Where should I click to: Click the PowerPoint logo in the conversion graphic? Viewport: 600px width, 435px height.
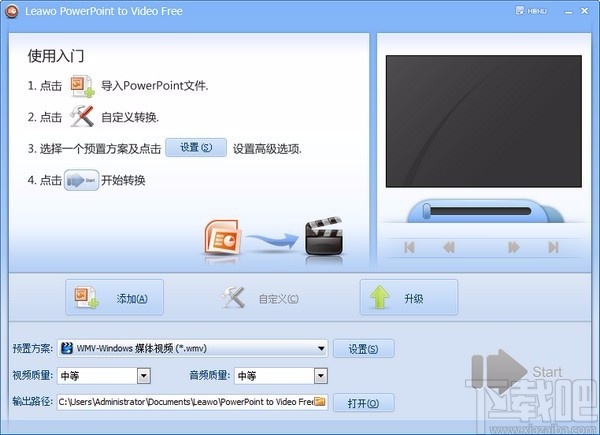(x=222, y=238)
